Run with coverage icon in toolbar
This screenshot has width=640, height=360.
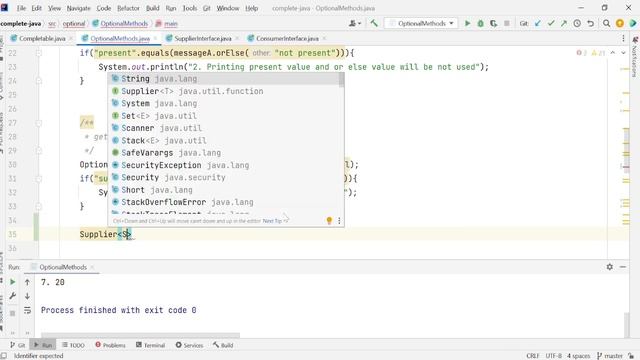point(493,24)
